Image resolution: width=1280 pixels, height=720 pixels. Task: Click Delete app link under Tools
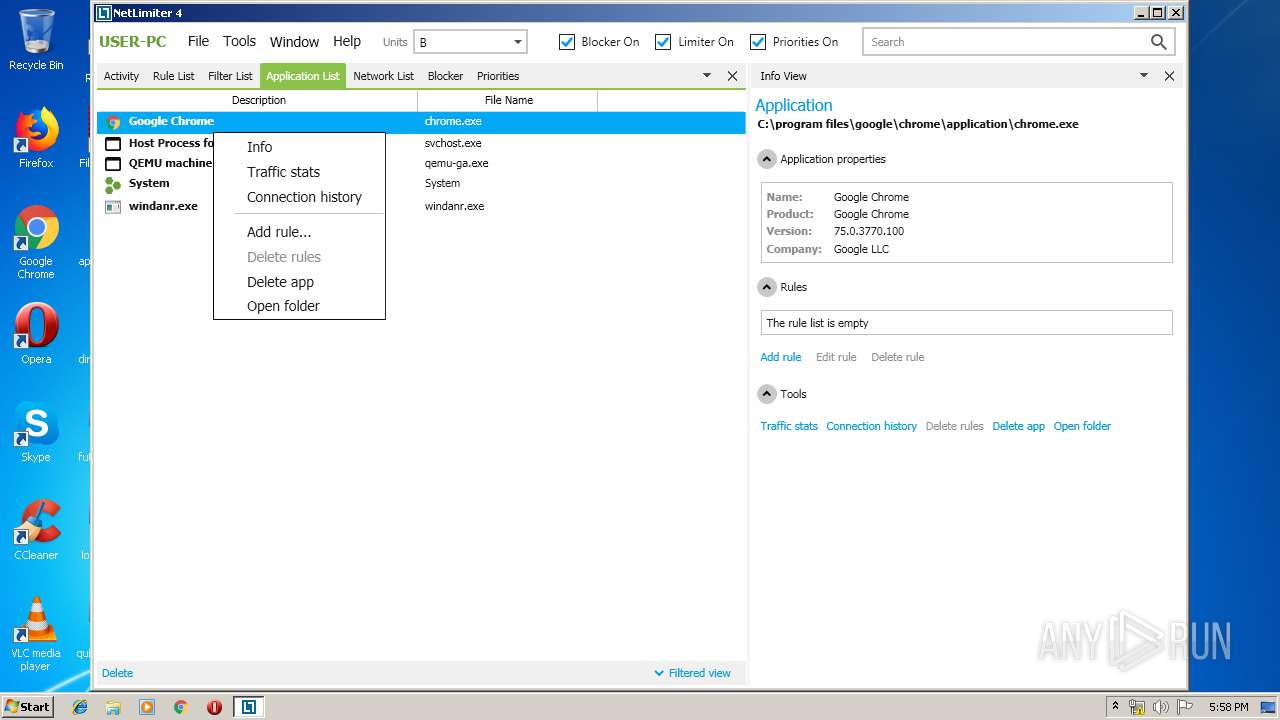[x=1018, y=426]
